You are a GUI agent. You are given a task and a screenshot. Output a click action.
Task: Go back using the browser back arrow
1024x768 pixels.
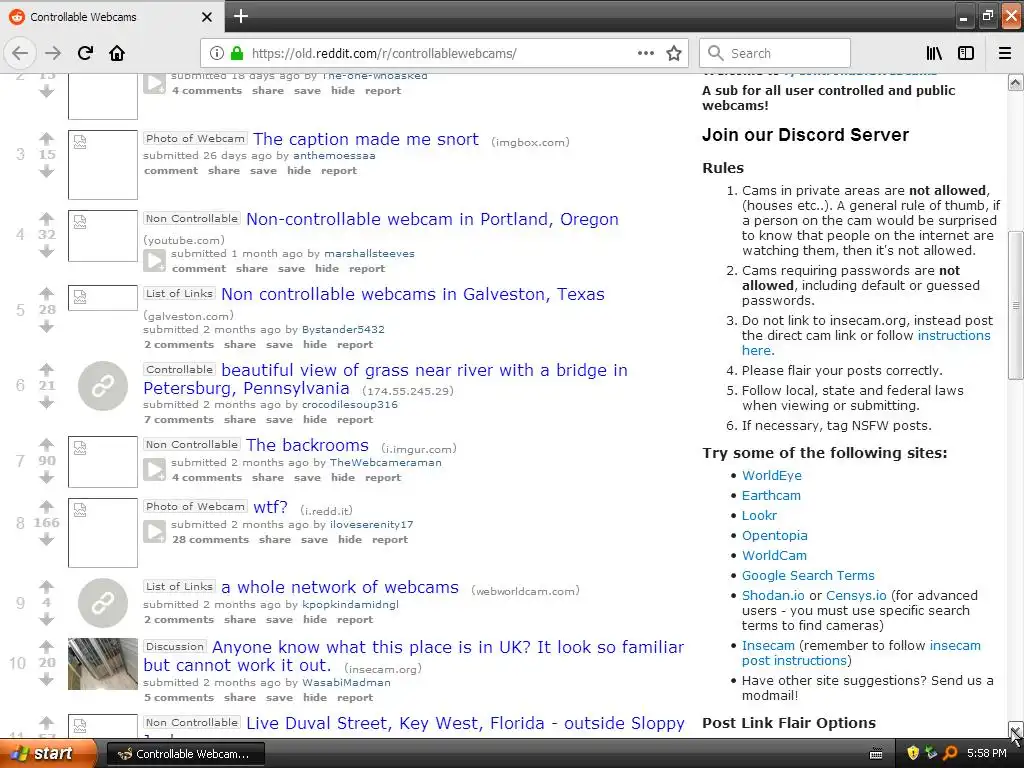point(20,53)
